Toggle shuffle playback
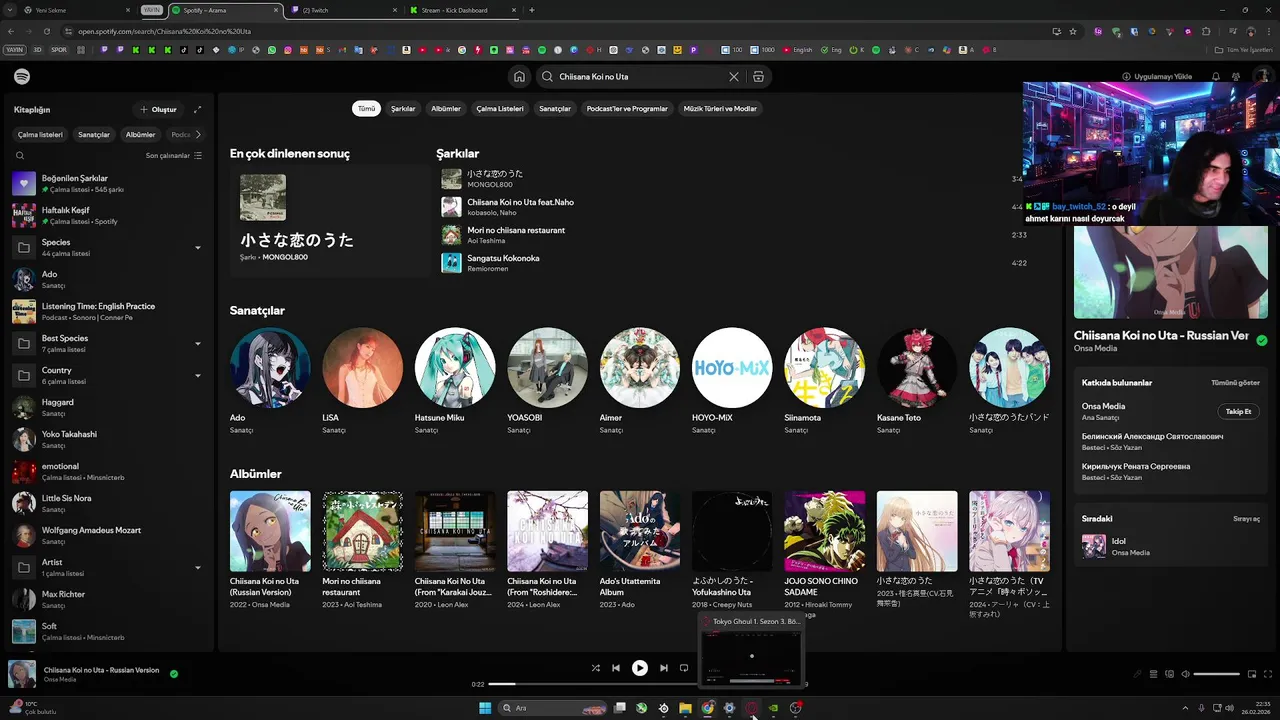 coord(595,668)
